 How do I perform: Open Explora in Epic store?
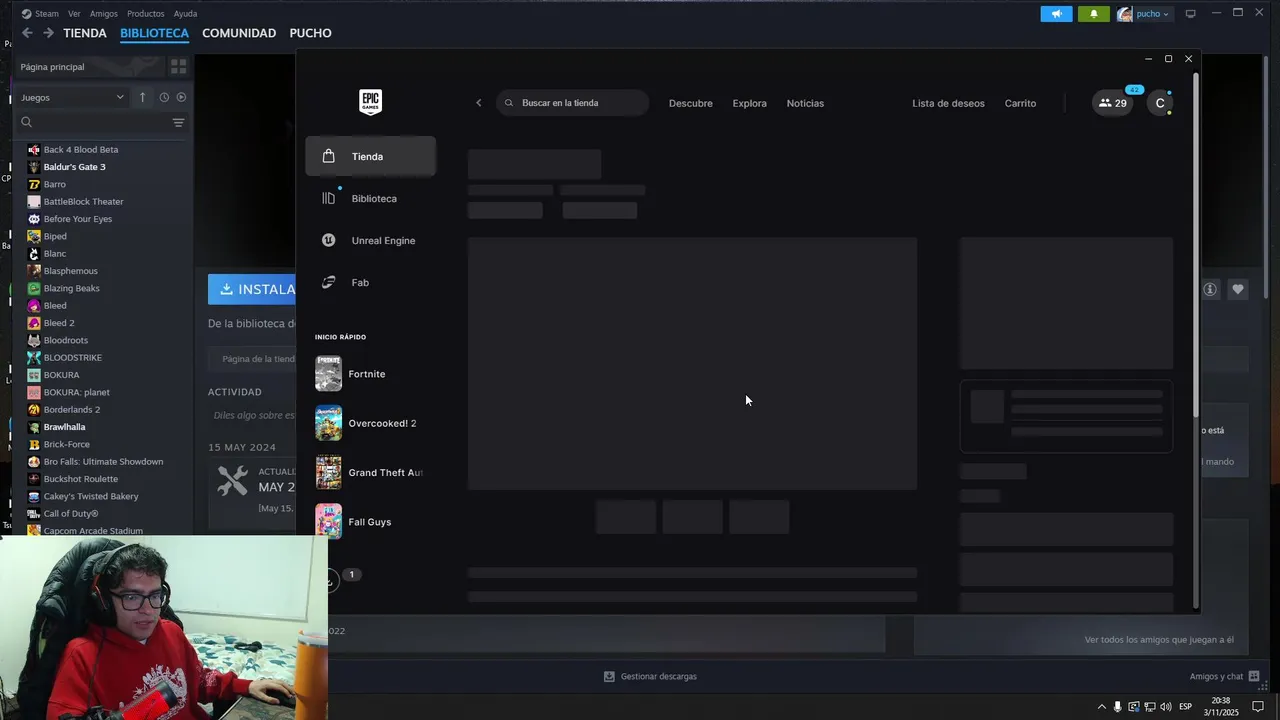pyautogui.click(x=749, y=103)
